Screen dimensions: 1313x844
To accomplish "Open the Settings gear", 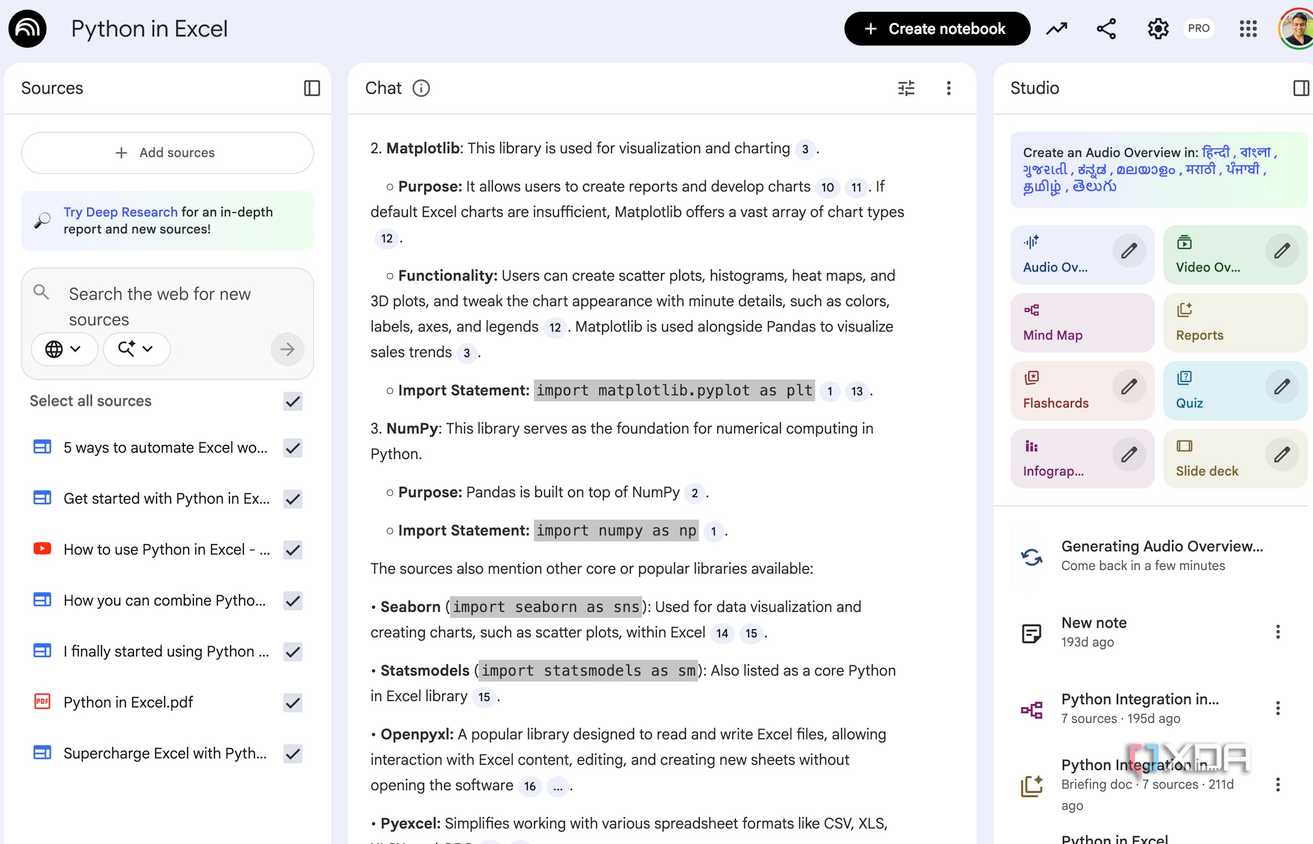I will coord(1158,29).
